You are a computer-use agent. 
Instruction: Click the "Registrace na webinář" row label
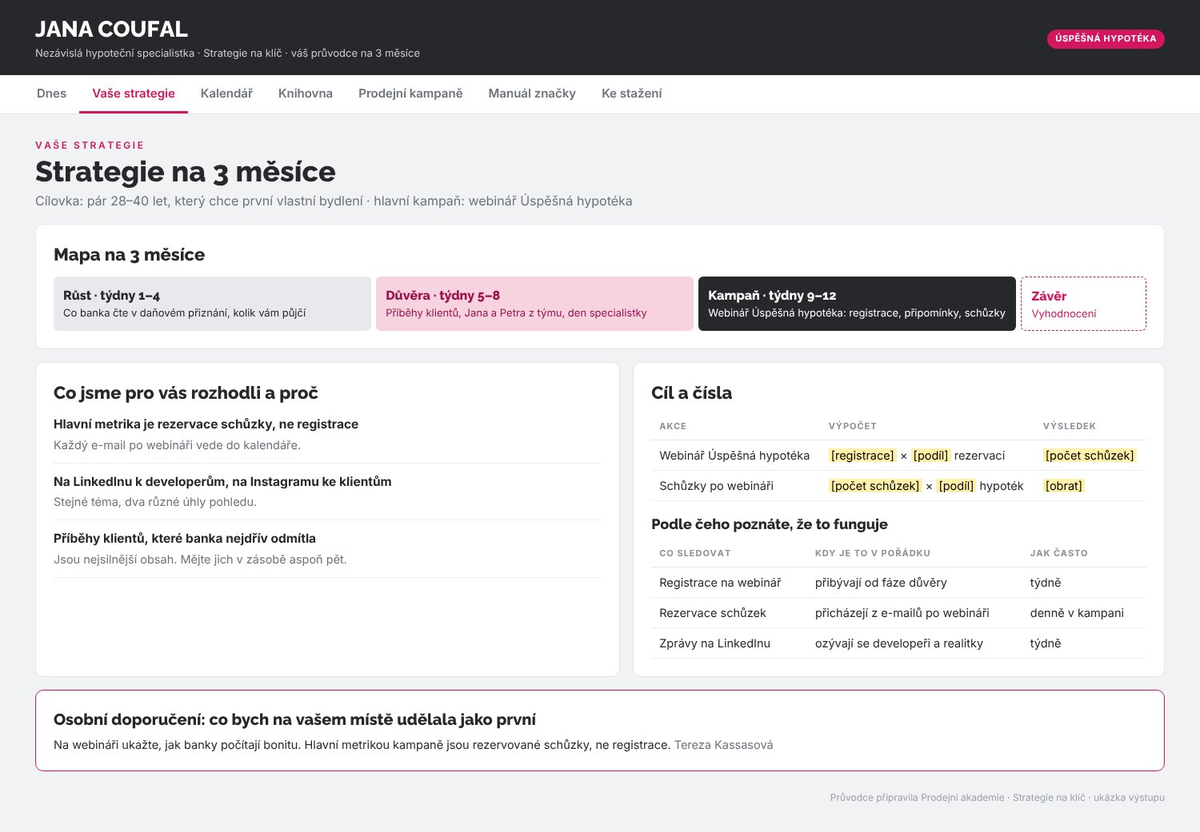tap(720, 583)
